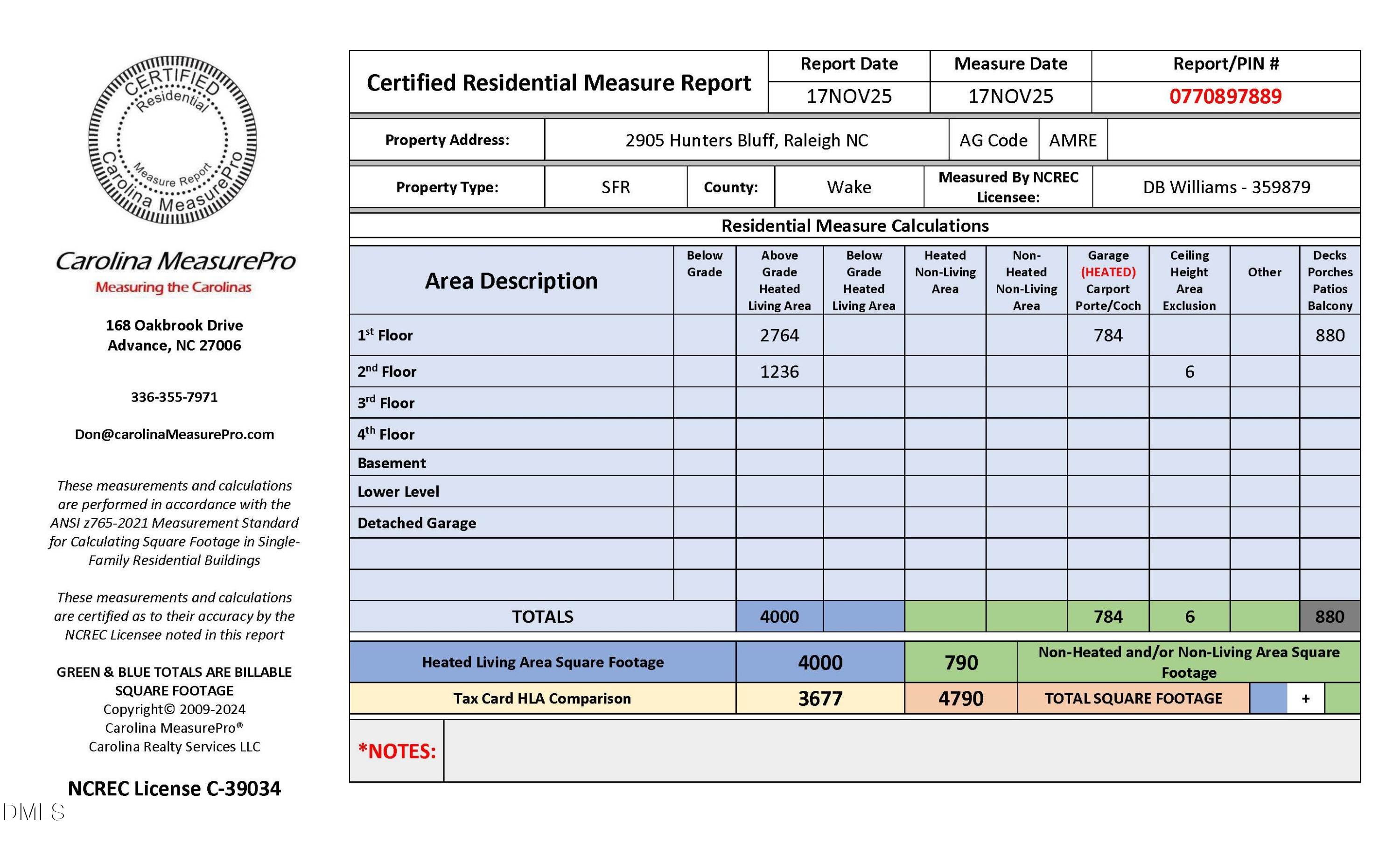Click the orange 4790 total square footage
The height and width of the screenshot is (850, 1400).
pos(961,698)
